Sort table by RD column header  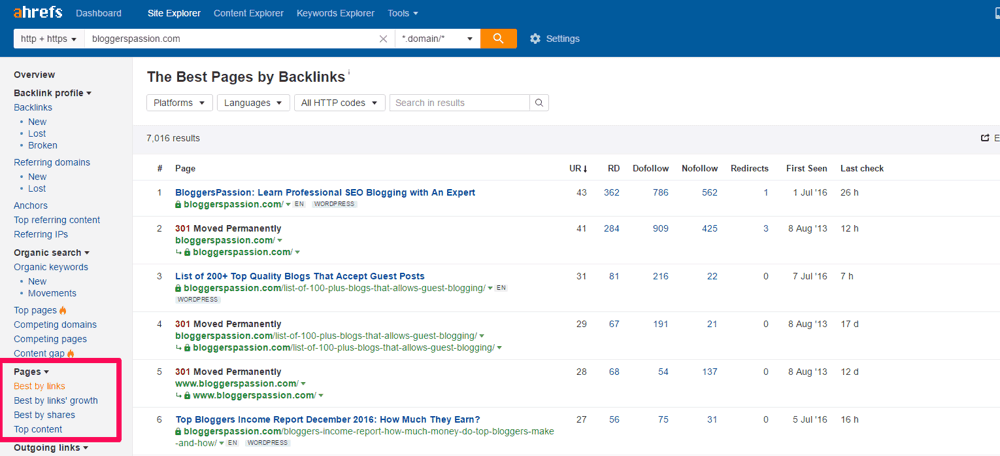(613, 168)
